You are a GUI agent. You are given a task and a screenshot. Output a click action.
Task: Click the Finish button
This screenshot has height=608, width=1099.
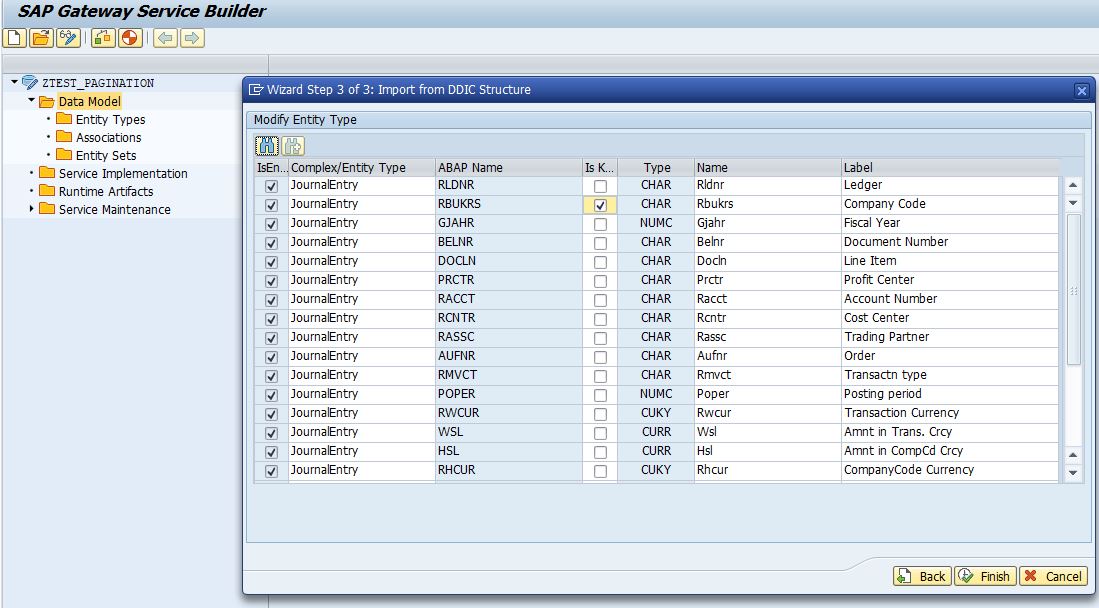(x=985, y=576)
